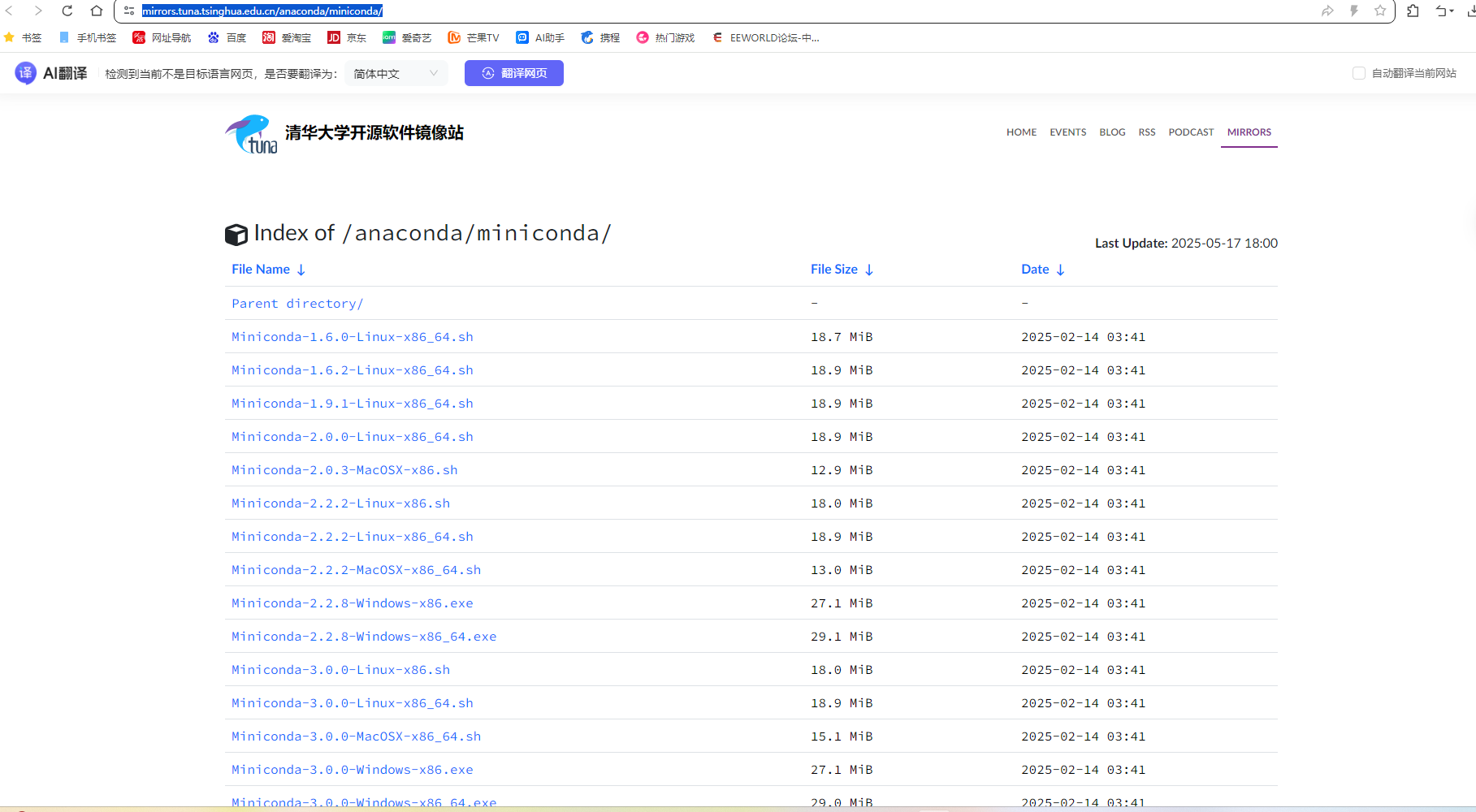1476x812 pixels.
Task: Open site info icon in address bar
Action: pos(129,11)
